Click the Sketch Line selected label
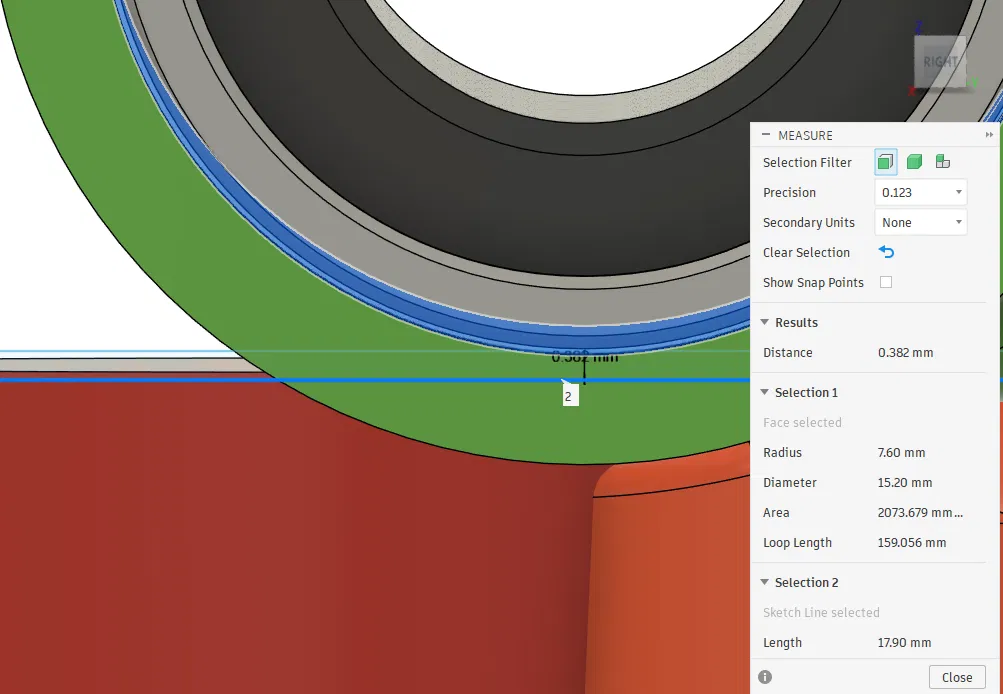This screenshot has width=1003, height=694. (x=821, y=612)
